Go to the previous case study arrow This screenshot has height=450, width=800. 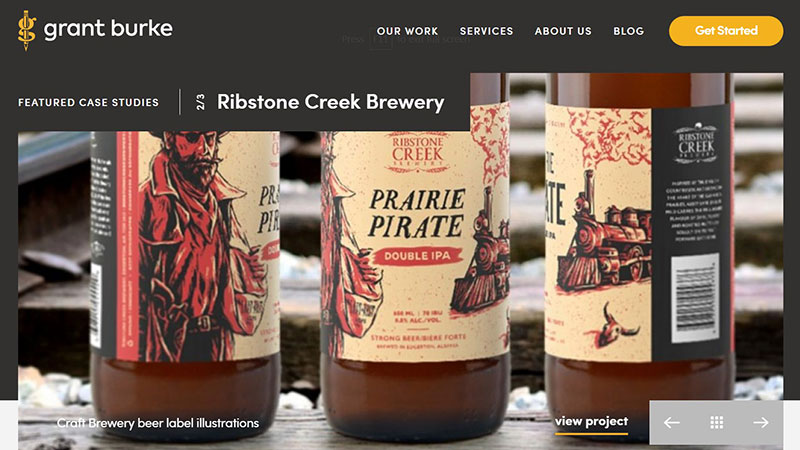671,422
